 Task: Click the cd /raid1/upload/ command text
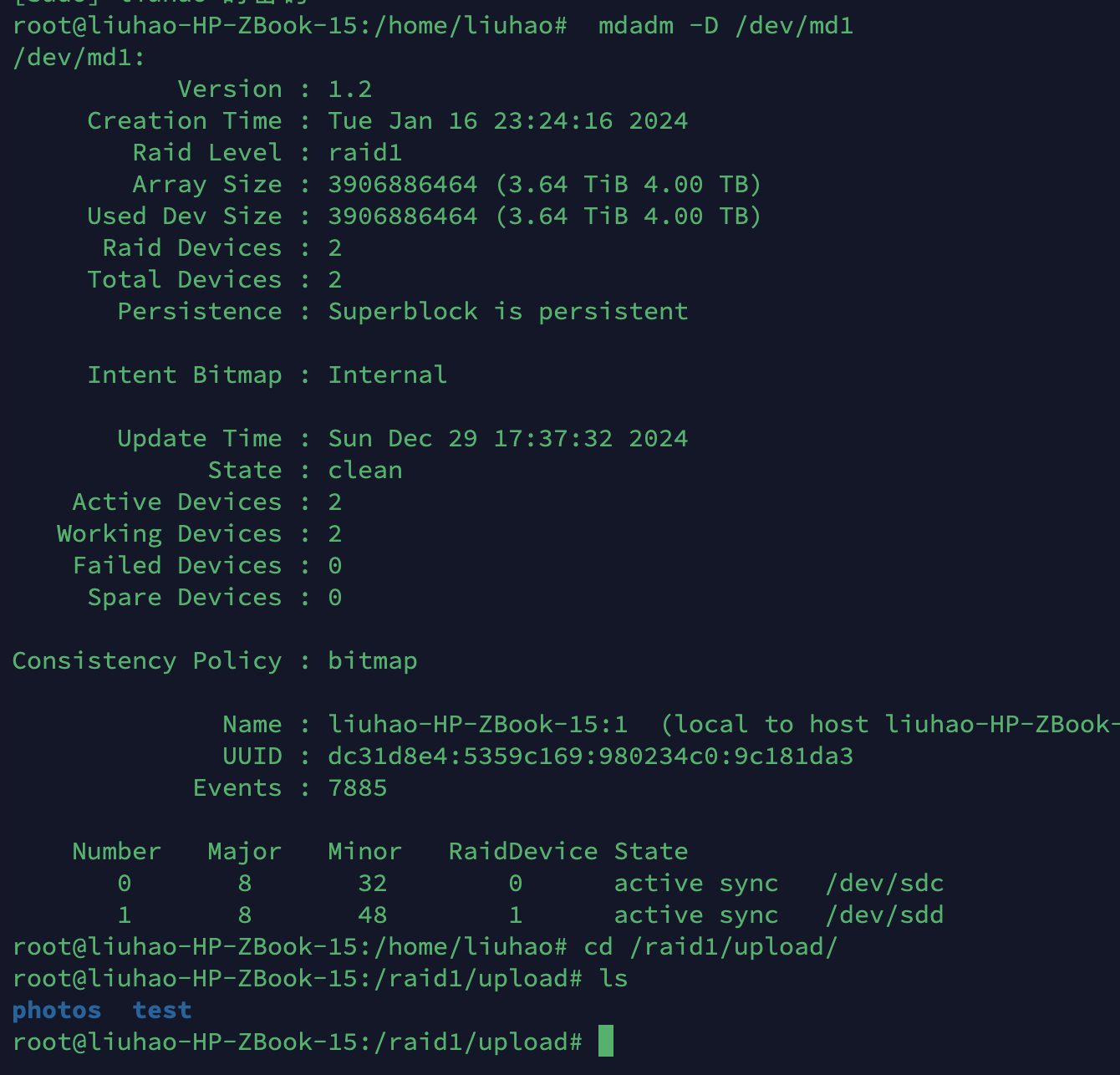(710, 947)
